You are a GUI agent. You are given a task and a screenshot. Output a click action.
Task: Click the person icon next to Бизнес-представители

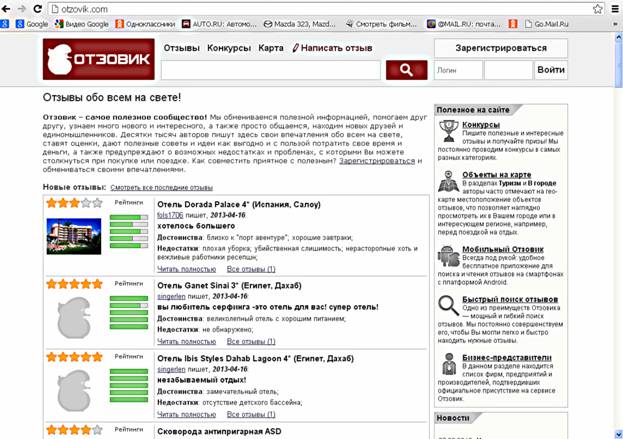point(449,364)
